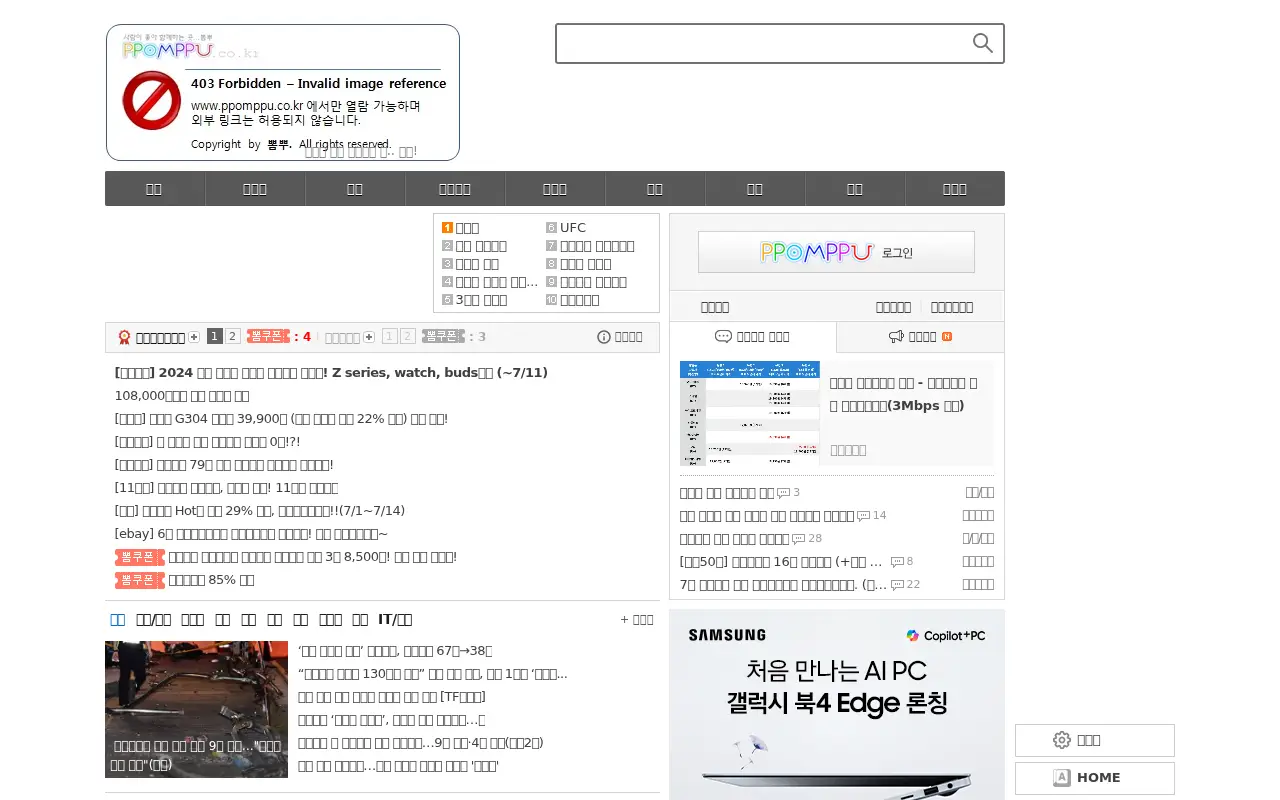Open the 108,000 deal link
1280x800 pixels.
pos(182,396)
